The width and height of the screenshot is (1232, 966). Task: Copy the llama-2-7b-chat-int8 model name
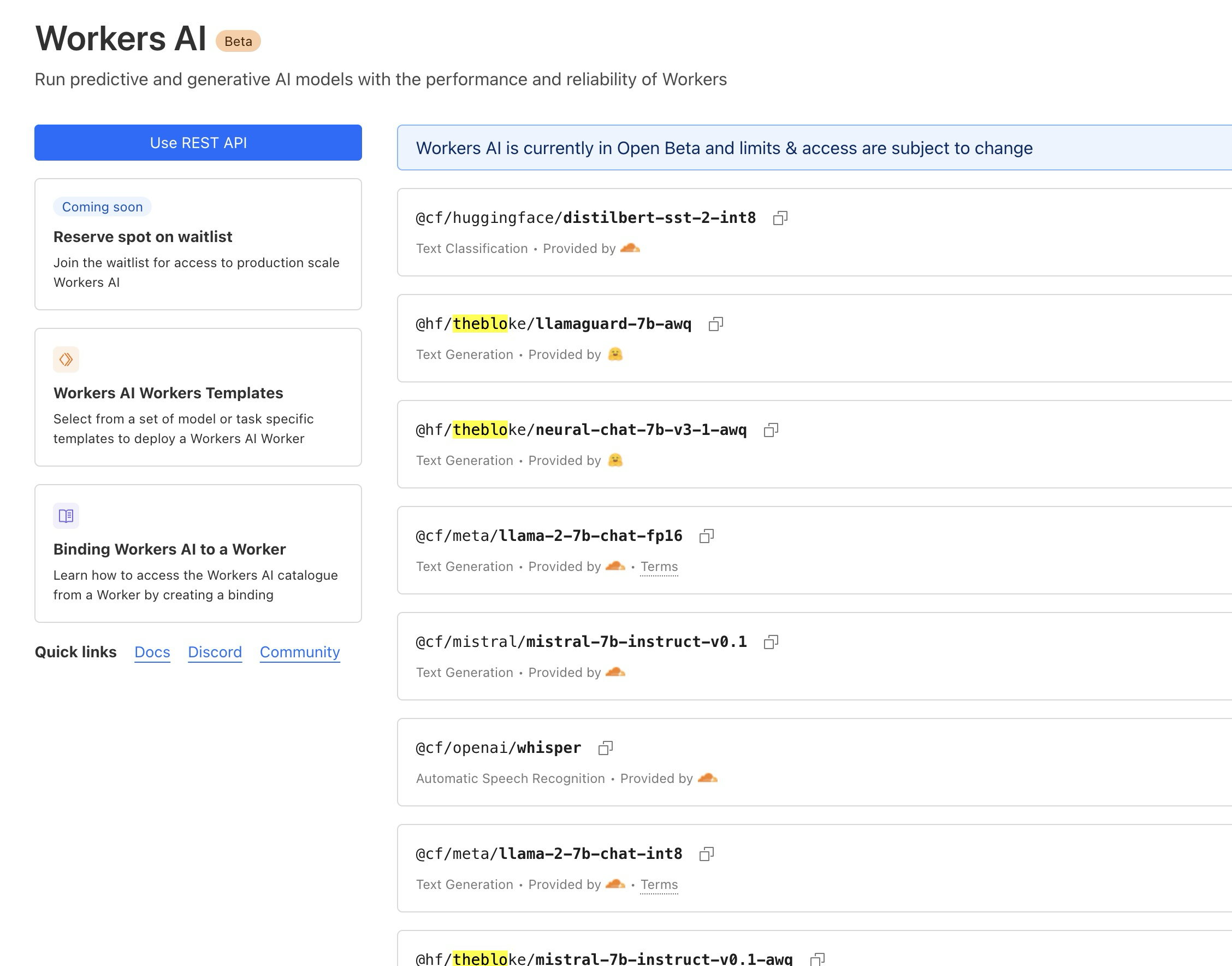(707, 853)
